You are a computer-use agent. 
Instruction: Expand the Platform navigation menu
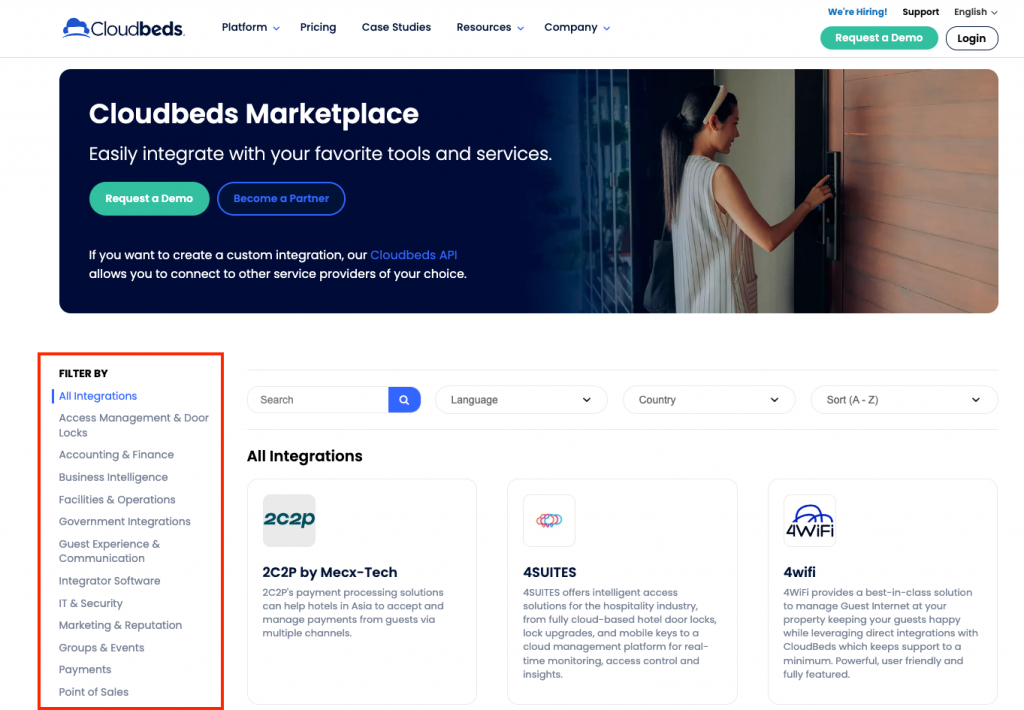(x=250, y=28)
